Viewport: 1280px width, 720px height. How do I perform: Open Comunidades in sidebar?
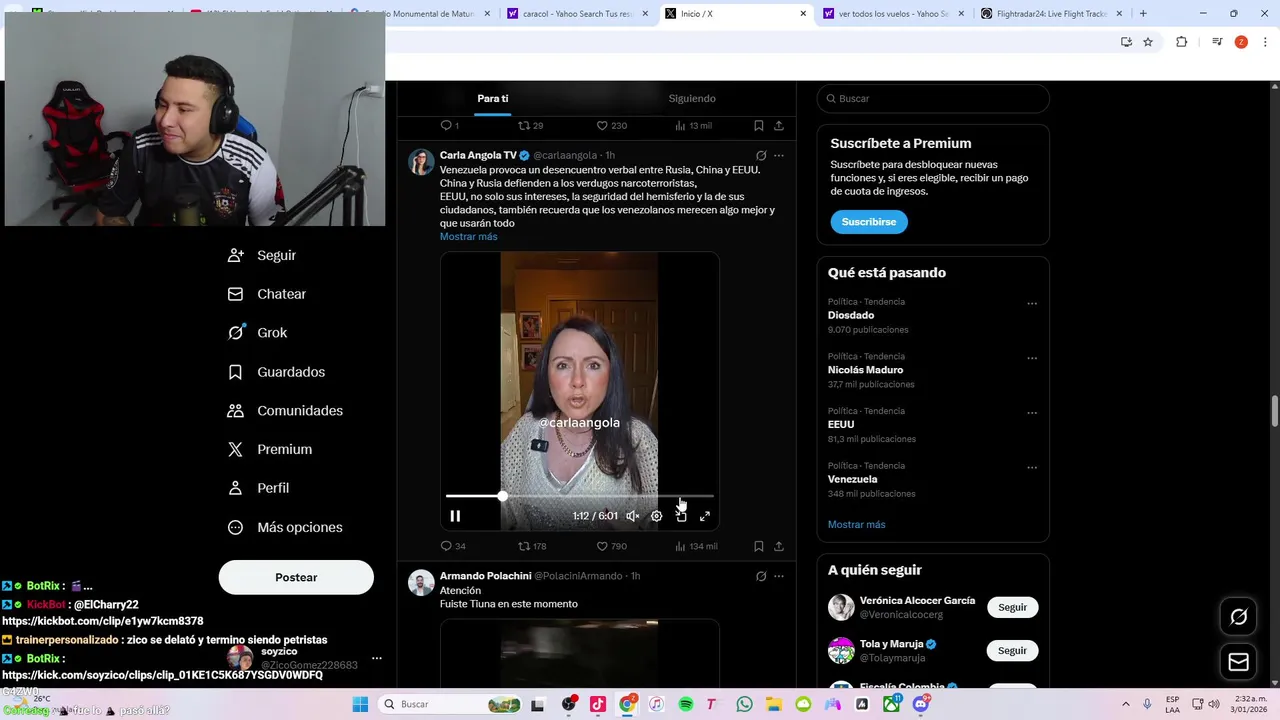[x=285, y=411]
